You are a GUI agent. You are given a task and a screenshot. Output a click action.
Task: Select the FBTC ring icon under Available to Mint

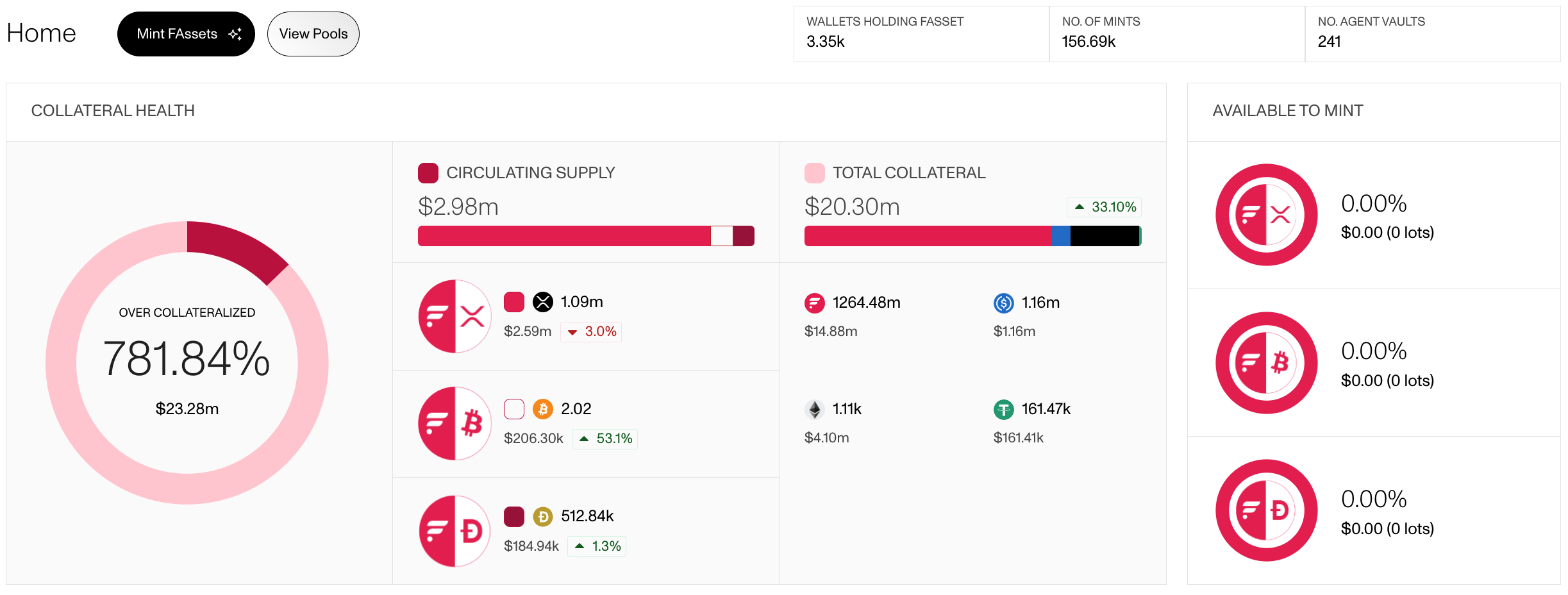click(x=1266, y=363)
